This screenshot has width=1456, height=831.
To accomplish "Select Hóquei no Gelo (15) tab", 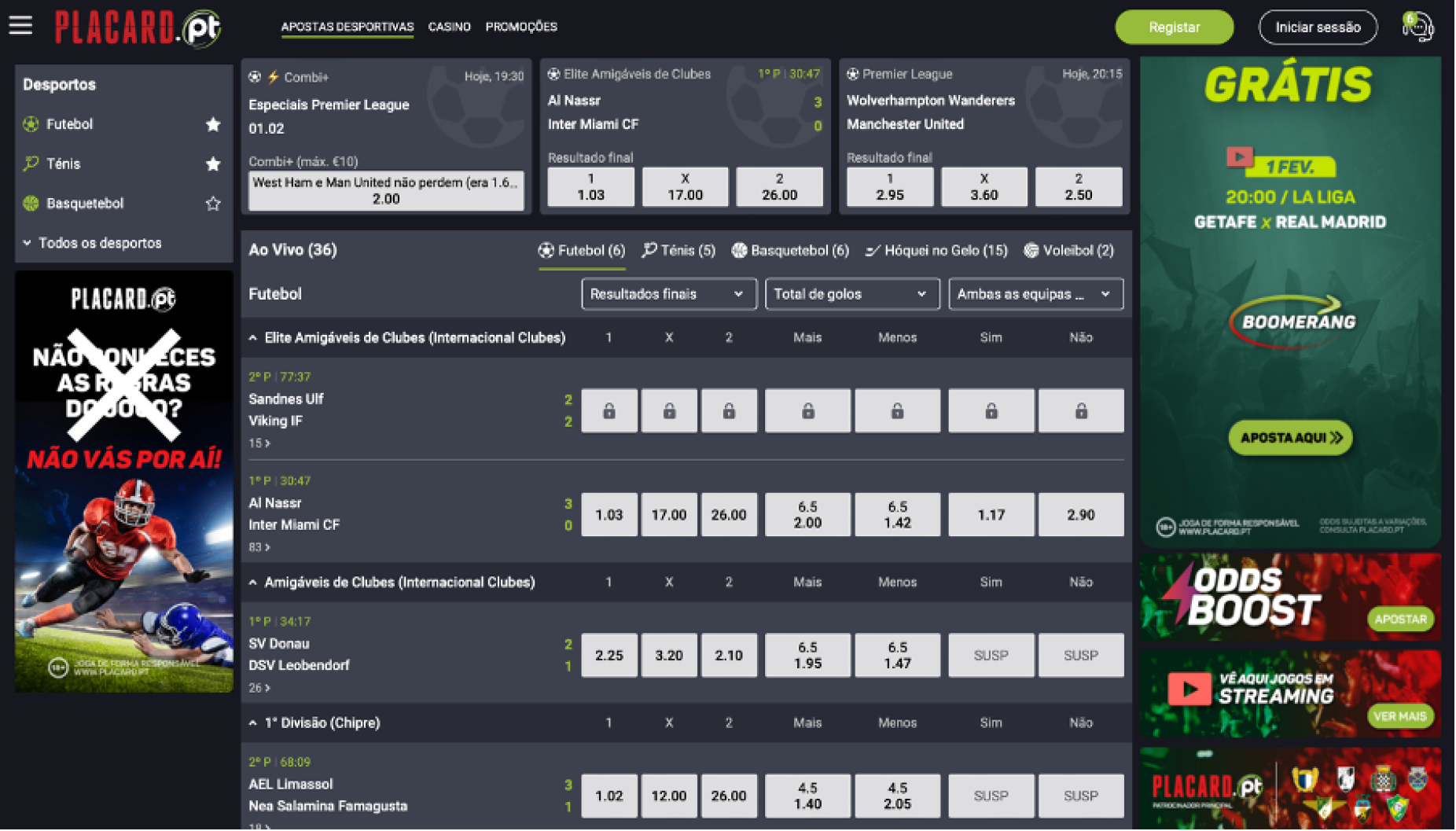I will [x=937, y=251].
